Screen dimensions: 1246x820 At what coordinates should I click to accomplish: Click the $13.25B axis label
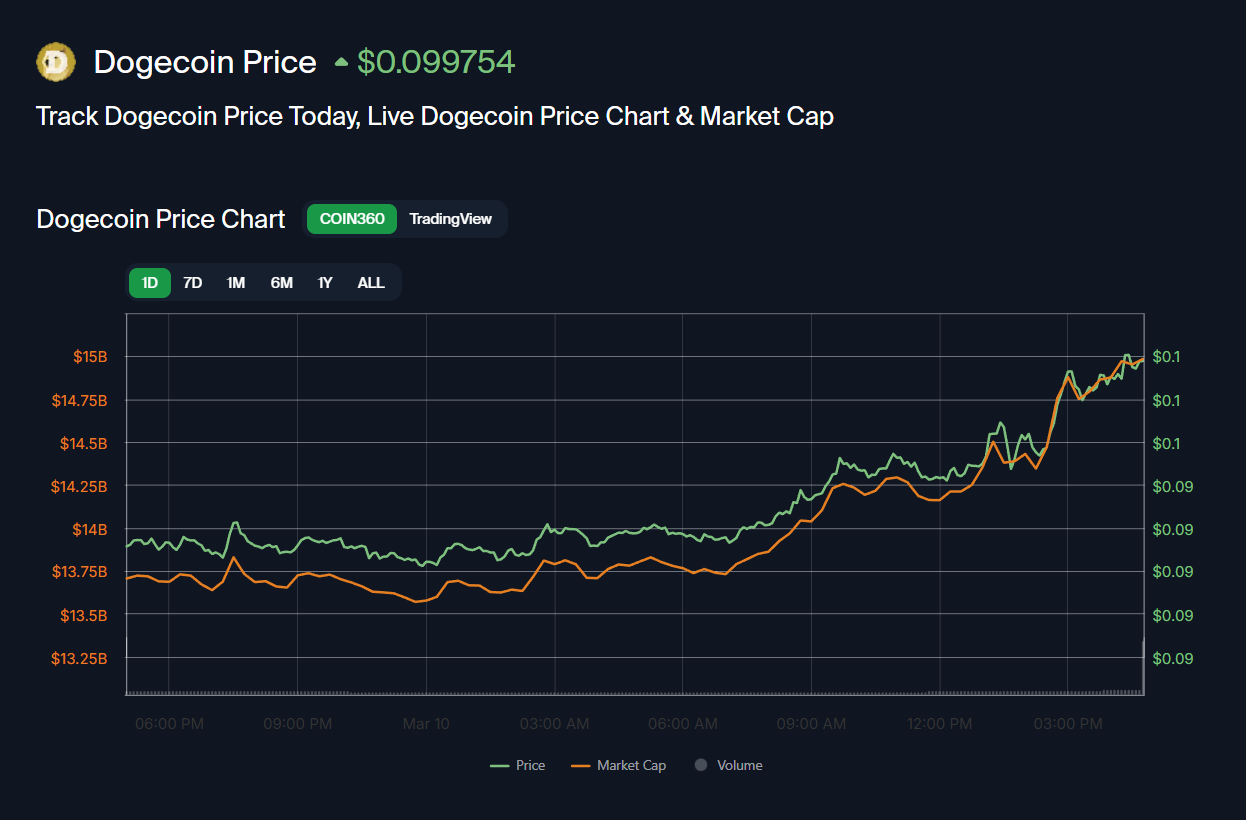[x=79, y=658]
